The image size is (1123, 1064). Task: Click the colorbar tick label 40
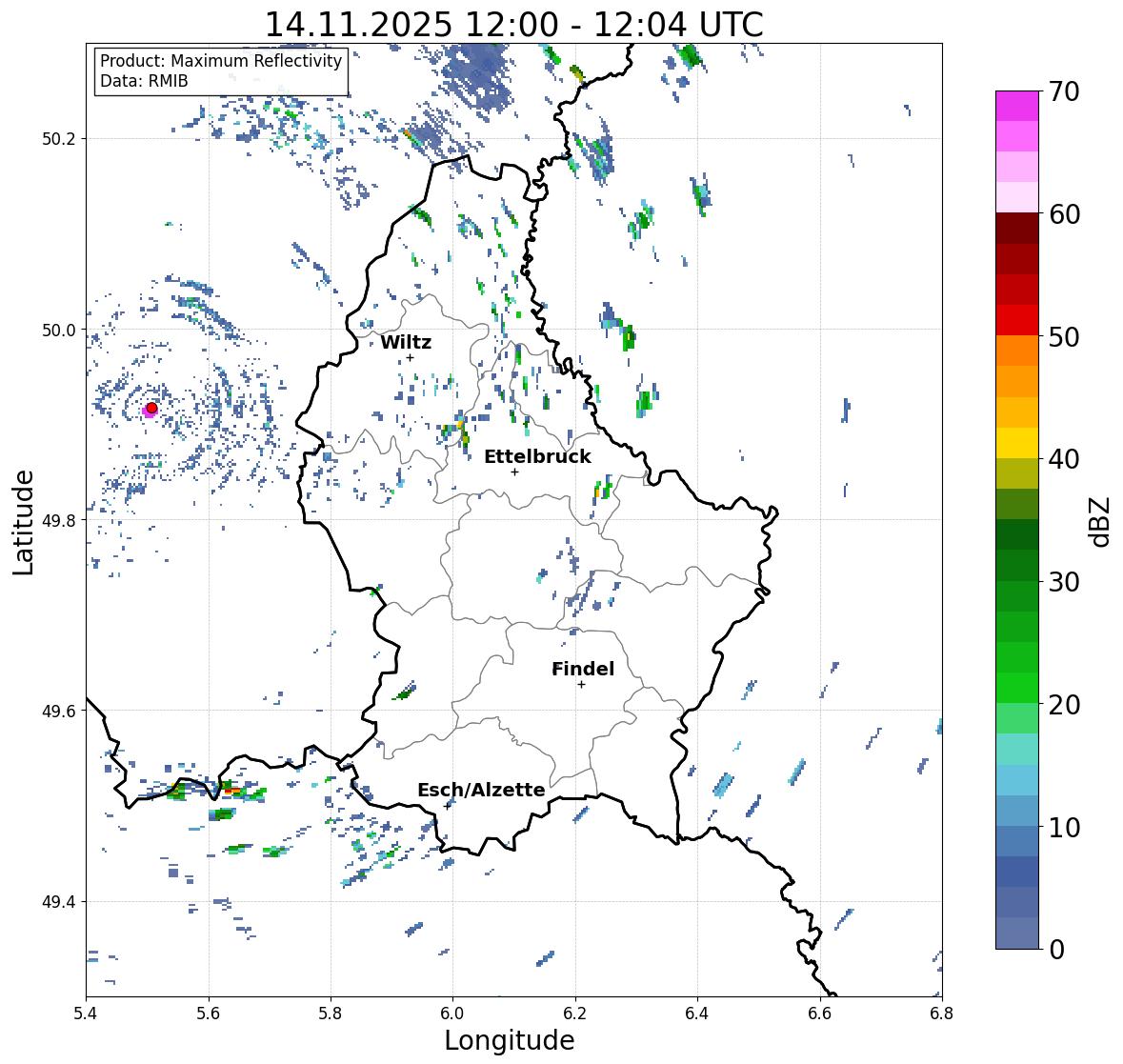(x=1064, y=459)
